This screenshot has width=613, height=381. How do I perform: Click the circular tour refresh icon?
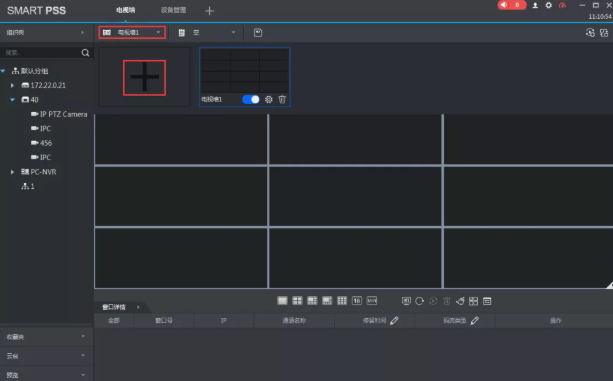pyautogui.click(x=419, y=301)
